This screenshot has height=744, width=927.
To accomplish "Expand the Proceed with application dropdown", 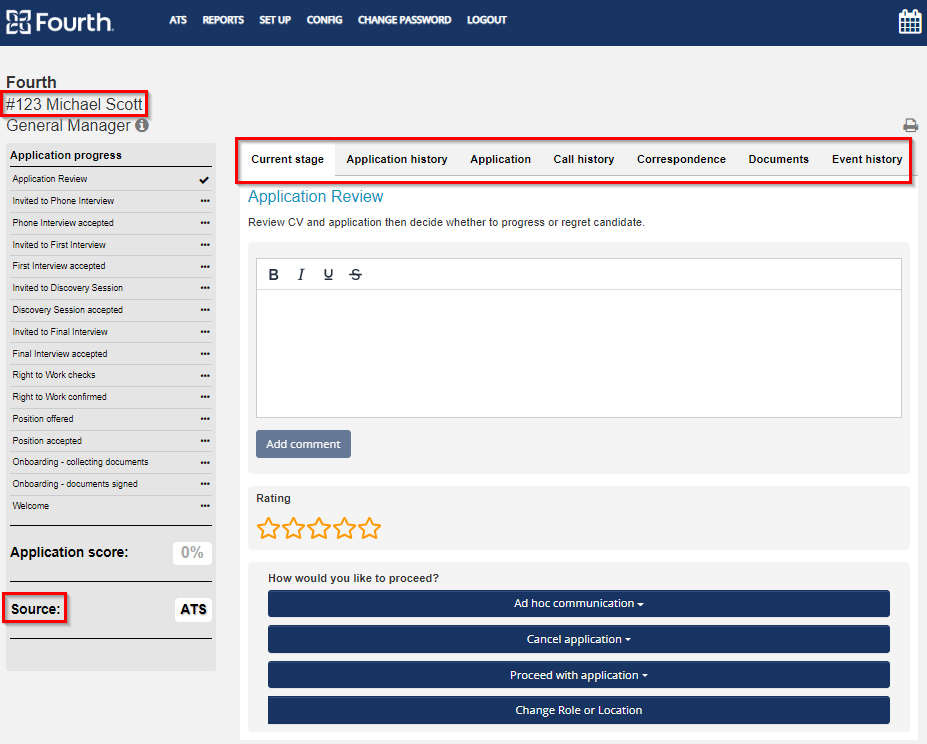I will tap(578, 675).
